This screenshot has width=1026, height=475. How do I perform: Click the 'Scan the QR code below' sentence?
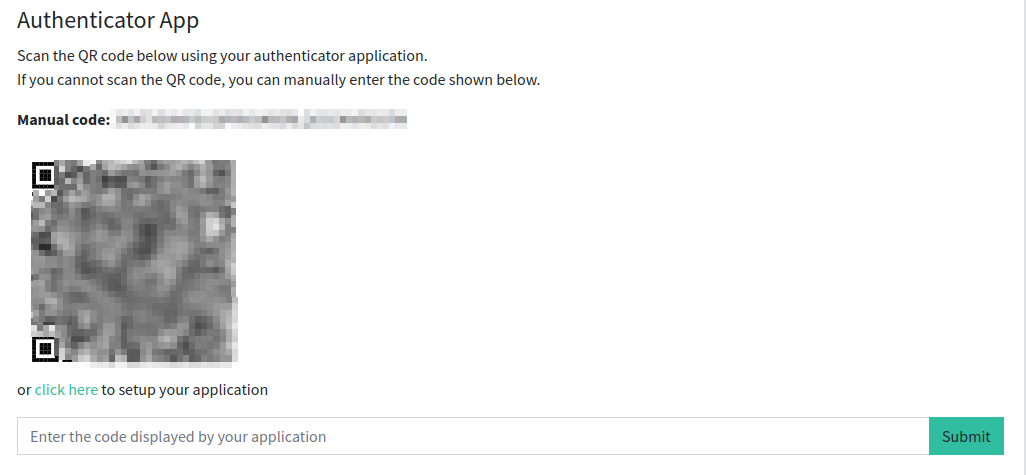(x=222, y=56)
